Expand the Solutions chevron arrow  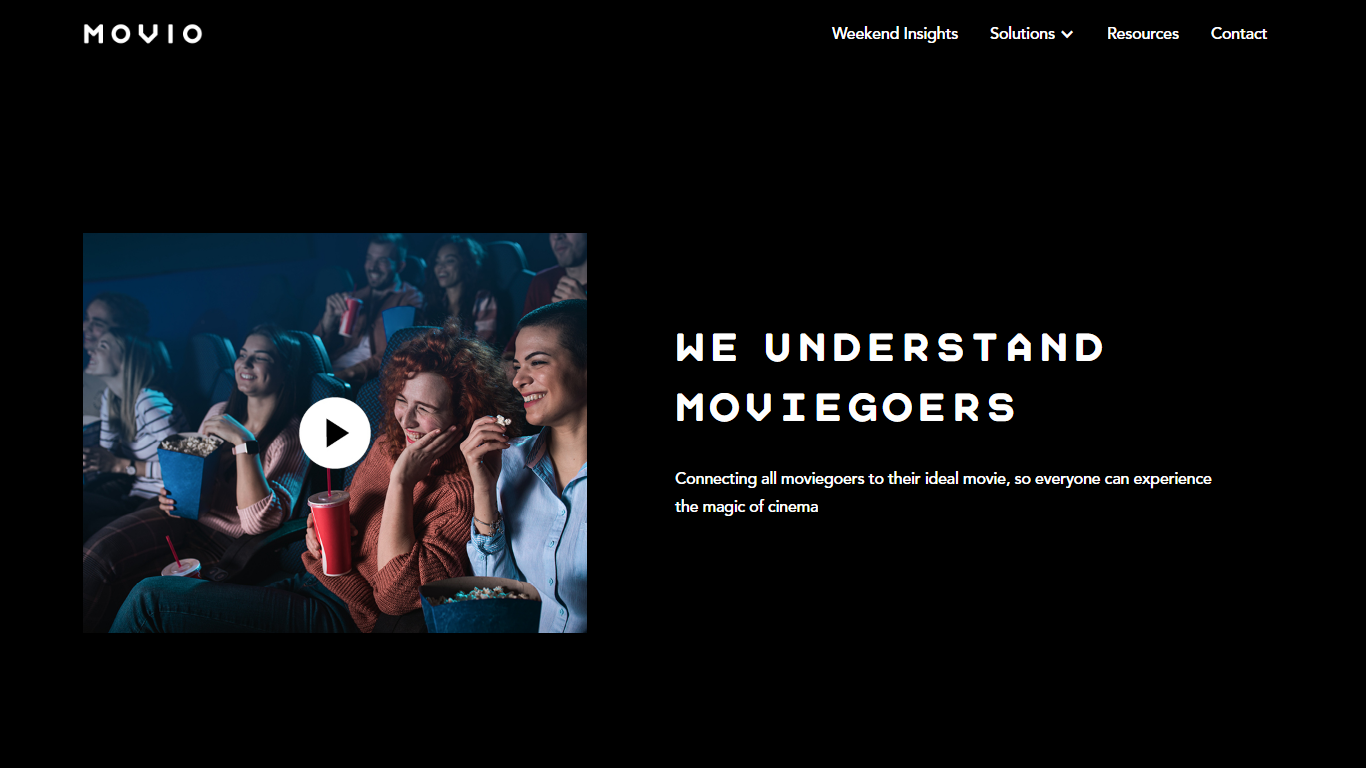[1067, 34]
